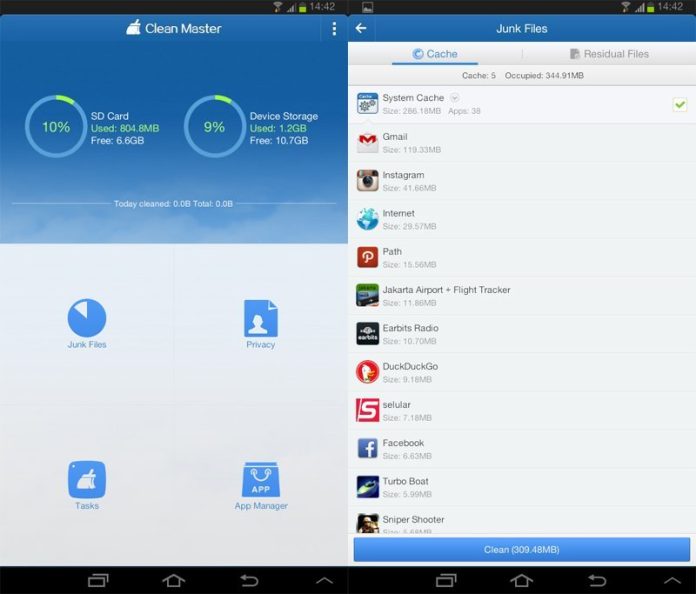This screenshot has width=696, height=594.
Task: Switch to the Residual Files tab
Action: tap(609, 54)
